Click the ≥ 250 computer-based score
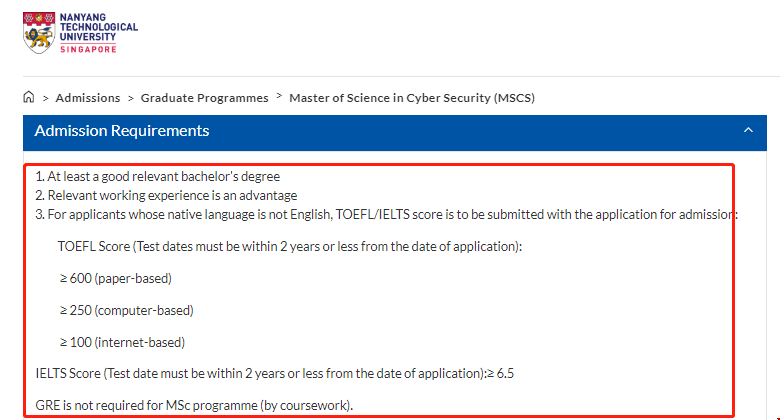This screenshot has height=420, width=780. tap(126, 310)
